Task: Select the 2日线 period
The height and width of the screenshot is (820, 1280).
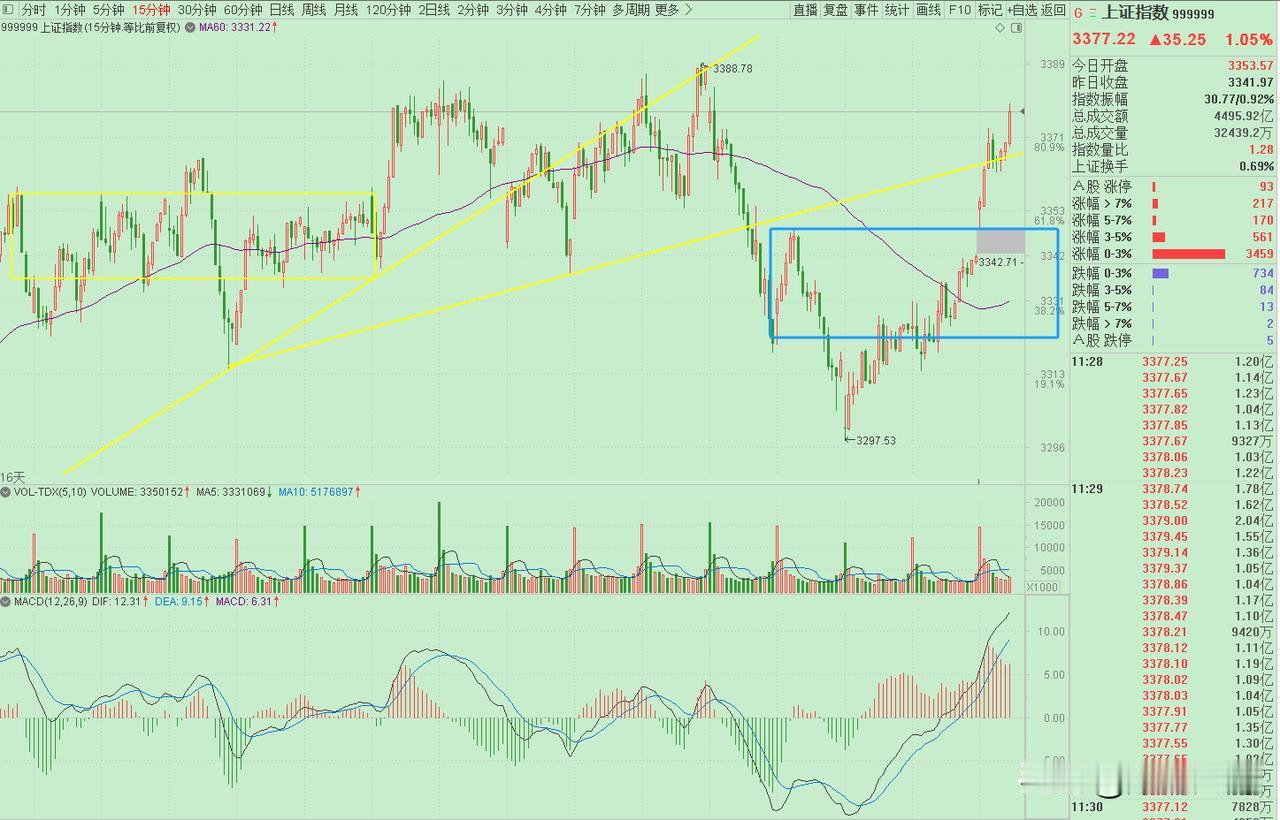Action: (x=434, y=10)
